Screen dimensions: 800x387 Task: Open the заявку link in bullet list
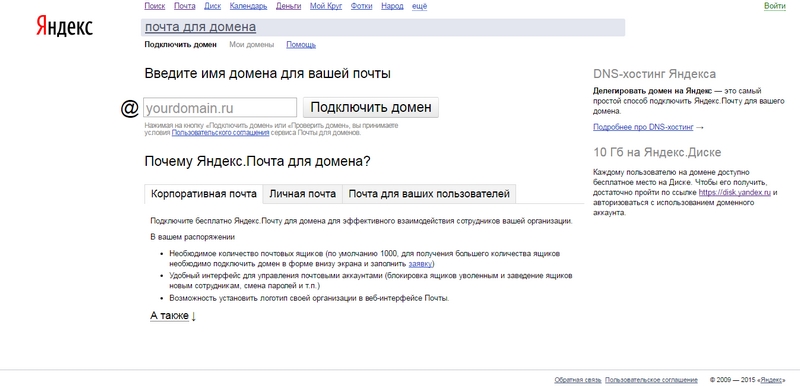pos(420,264)
